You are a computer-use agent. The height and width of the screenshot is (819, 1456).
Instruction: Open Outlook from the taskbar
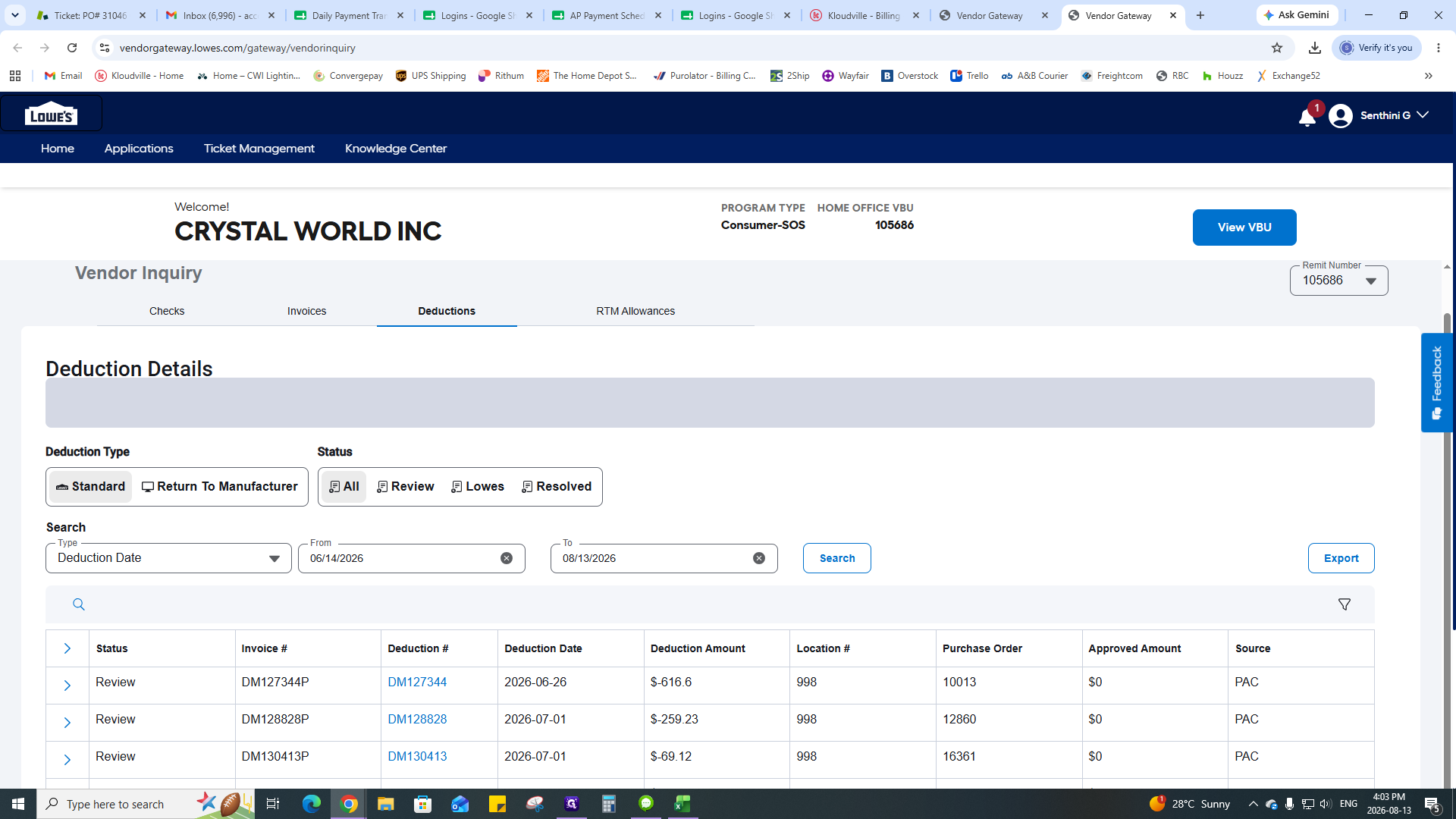460,804
